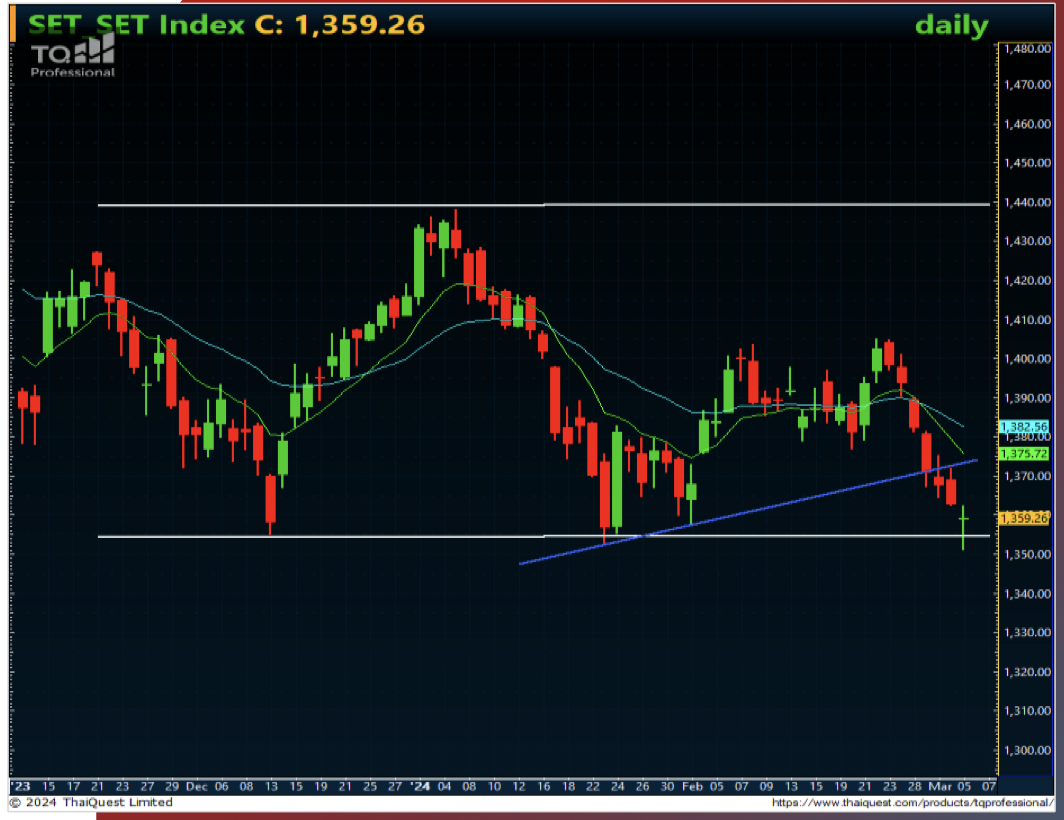Click the 1,470.00 price axis label
Screen dimensions: 1064x820
tap(1027, 85)
